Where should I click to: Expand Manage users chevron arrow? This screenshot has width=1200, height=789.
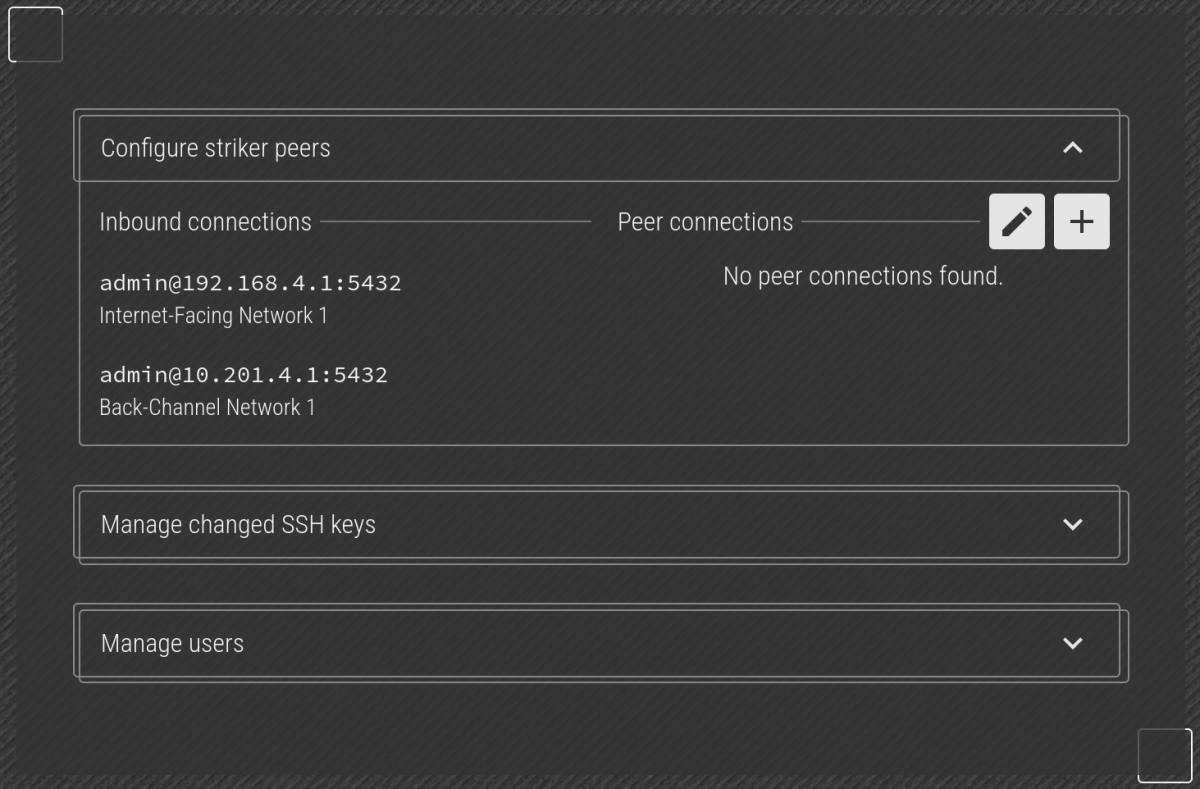pyautogui.click(x=1072, y=643)
